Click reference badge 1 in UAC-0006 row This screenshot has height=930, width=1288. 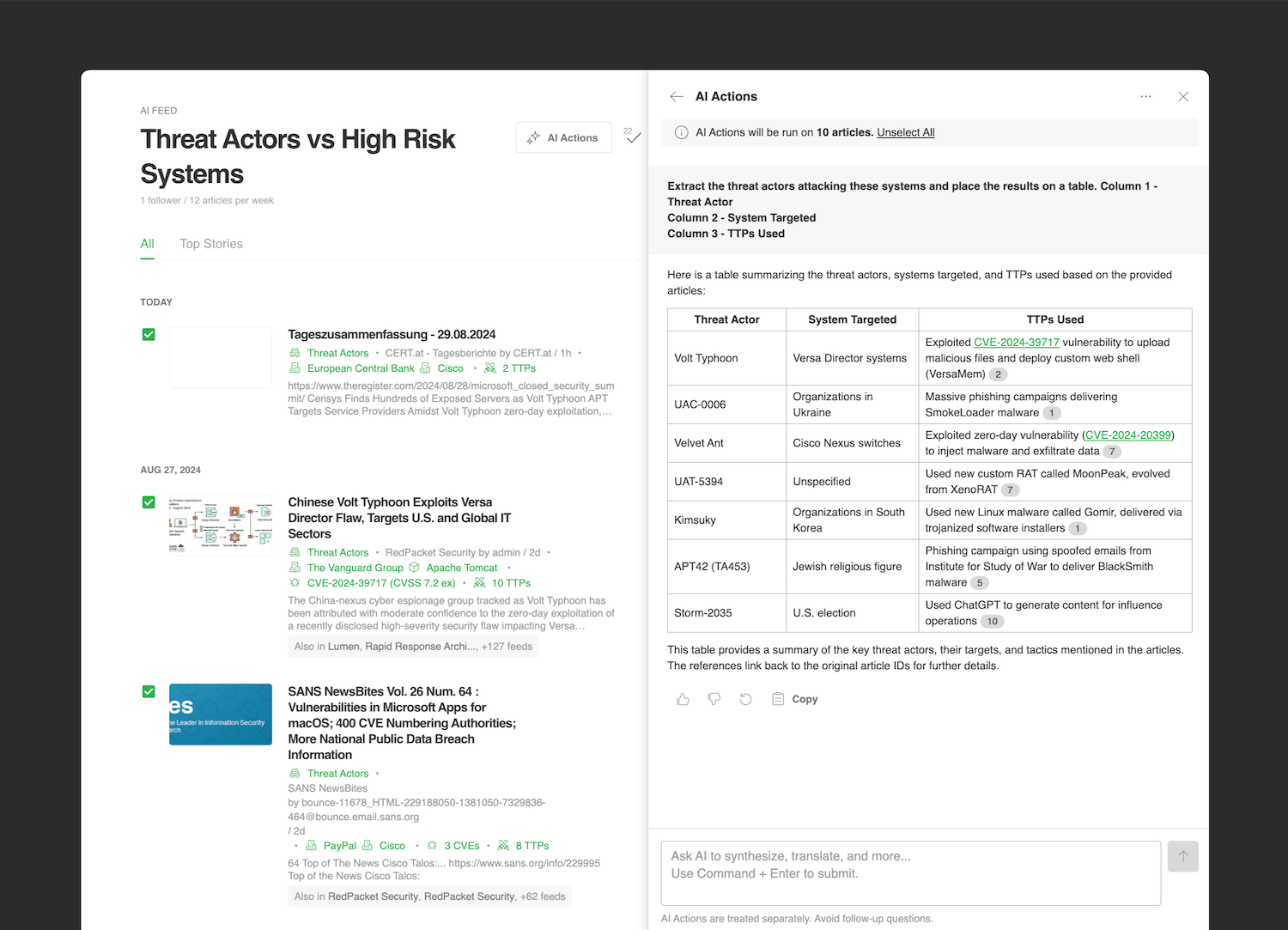point(1052,413)
